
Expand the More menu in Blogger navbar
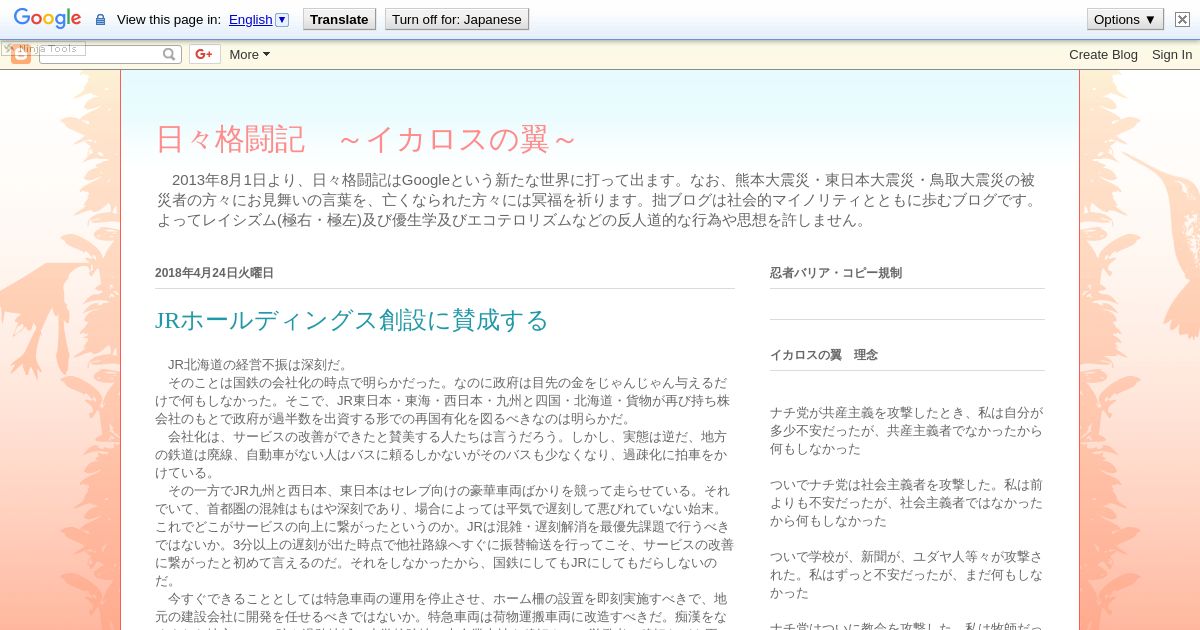pos(249,54)
